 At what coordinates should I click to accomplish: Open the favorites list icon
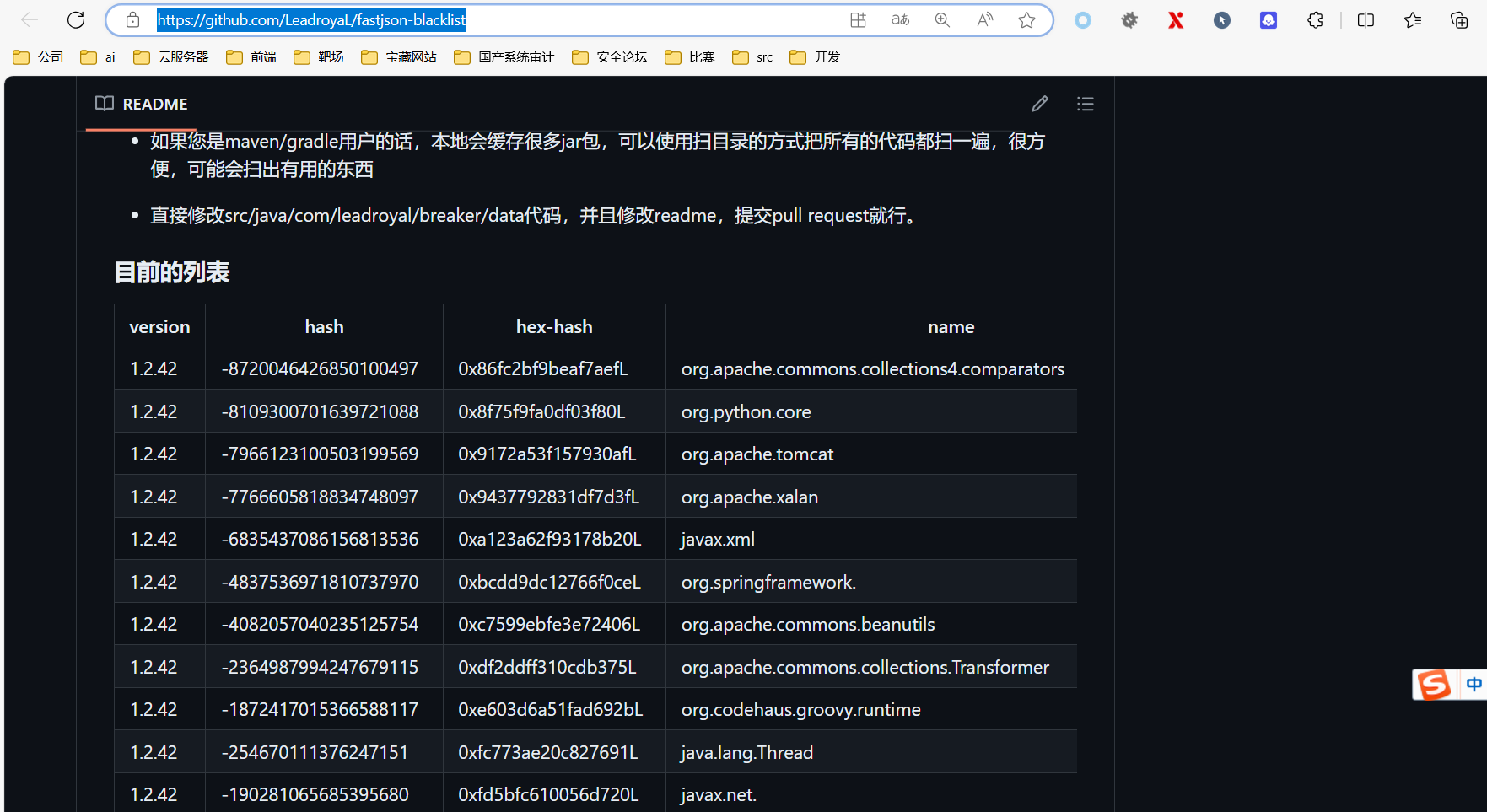point(1413,20)
